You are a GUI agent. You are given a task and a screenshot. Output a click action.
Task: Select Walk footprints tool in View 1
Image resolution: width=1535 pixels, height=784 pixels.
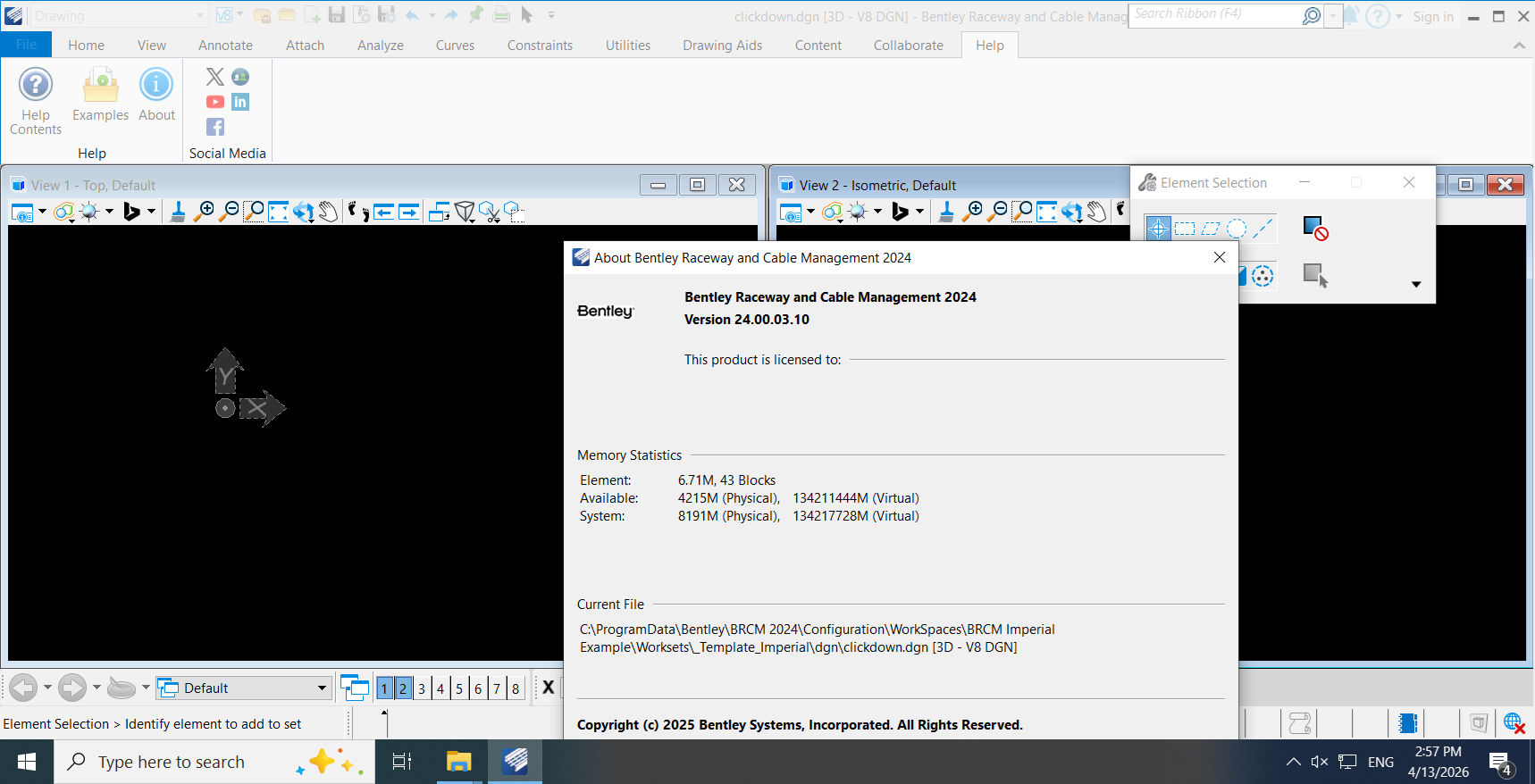357,212
